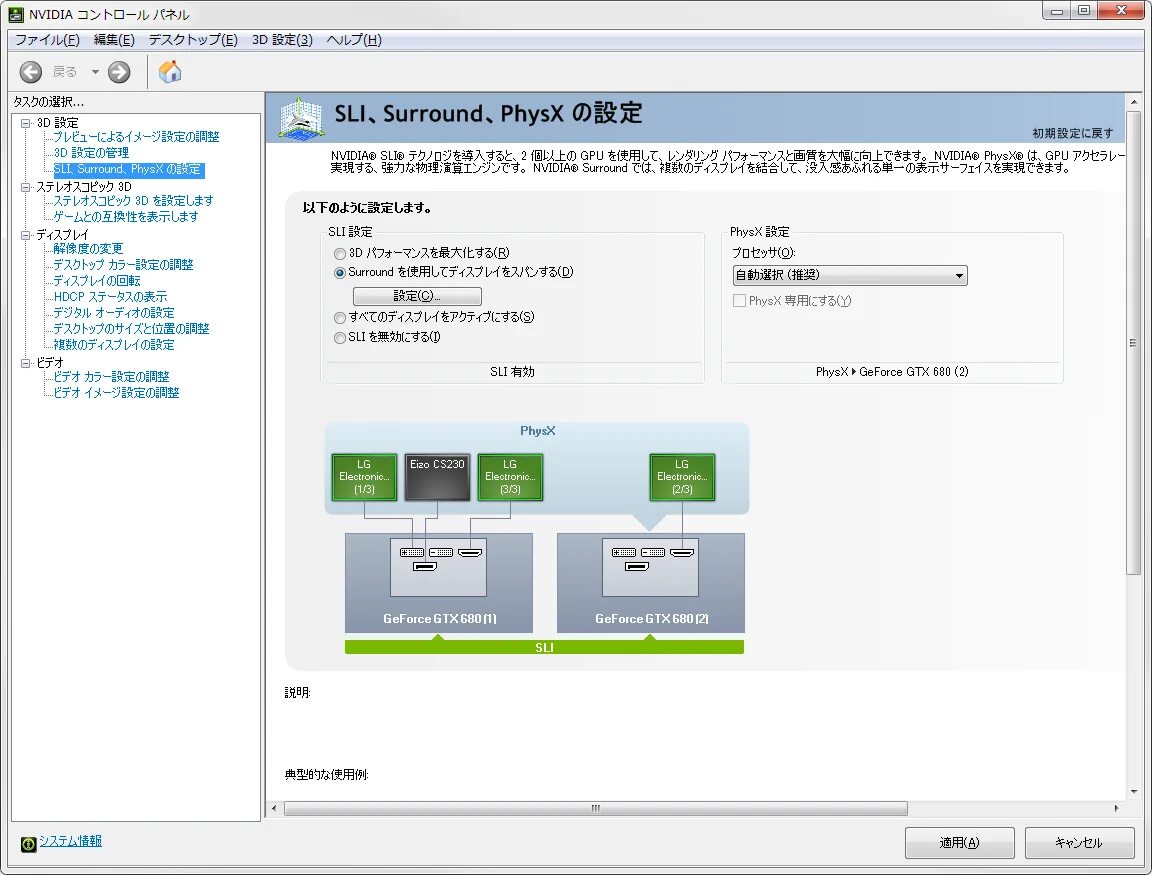Click second DVI connector on GTX 680 (2)

tap(652, 552)
